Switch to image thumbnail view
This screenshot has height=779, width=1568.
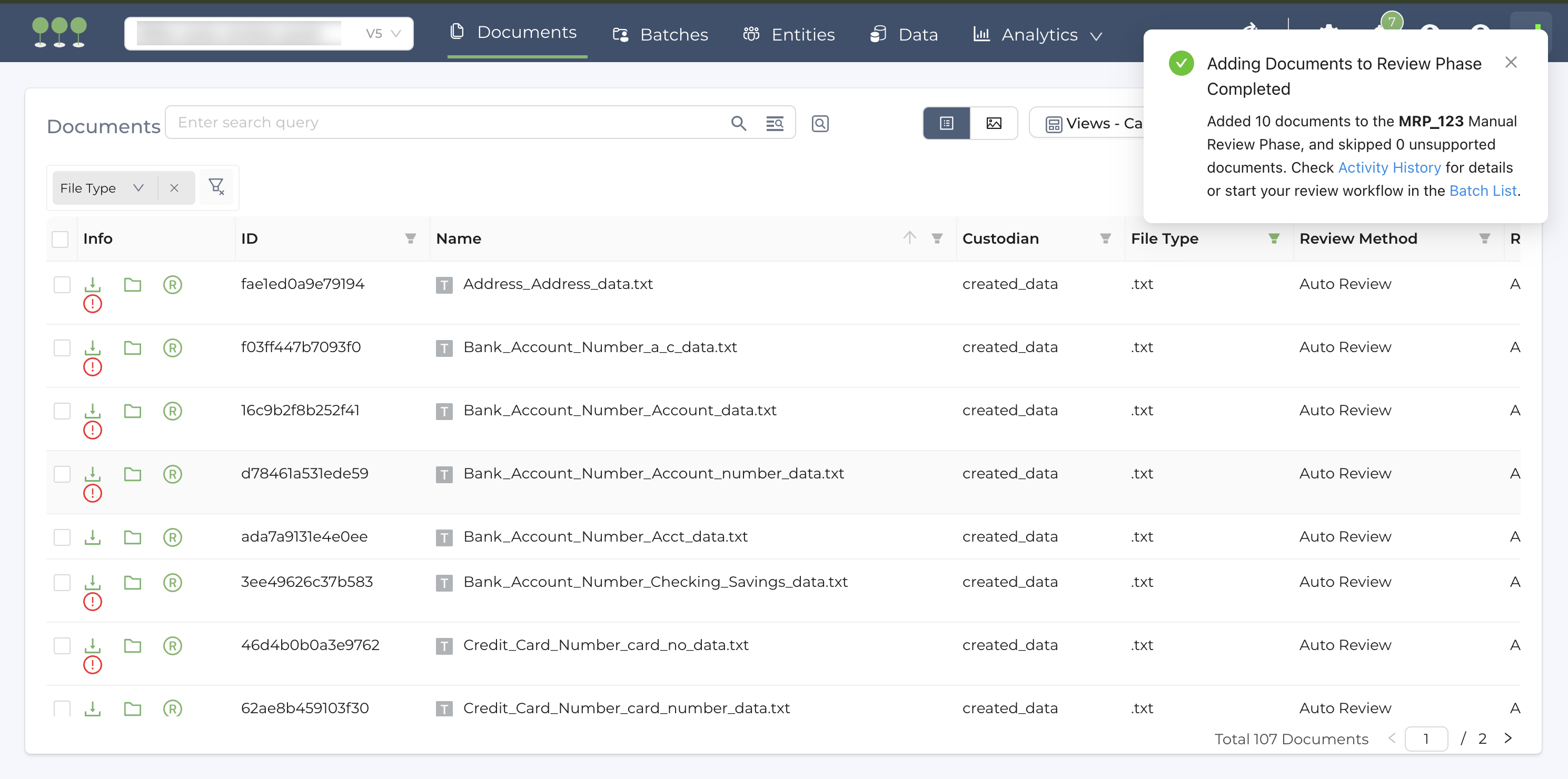click(994, 123)
